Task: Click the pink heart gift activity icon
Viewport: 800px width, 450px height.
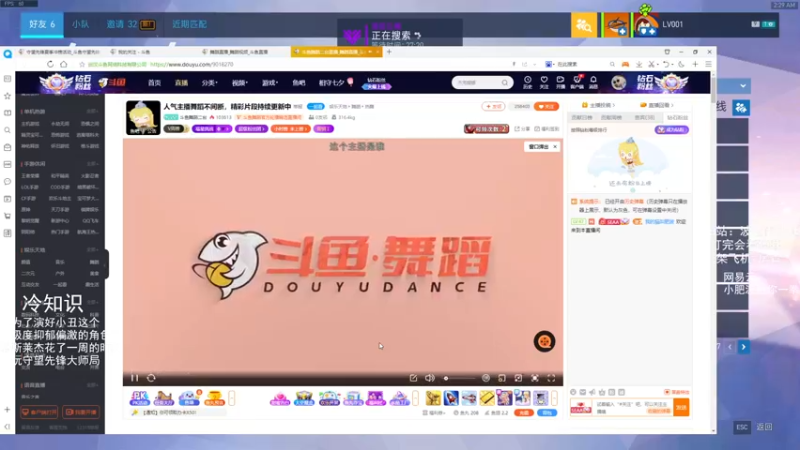Action: click(280, 398)
